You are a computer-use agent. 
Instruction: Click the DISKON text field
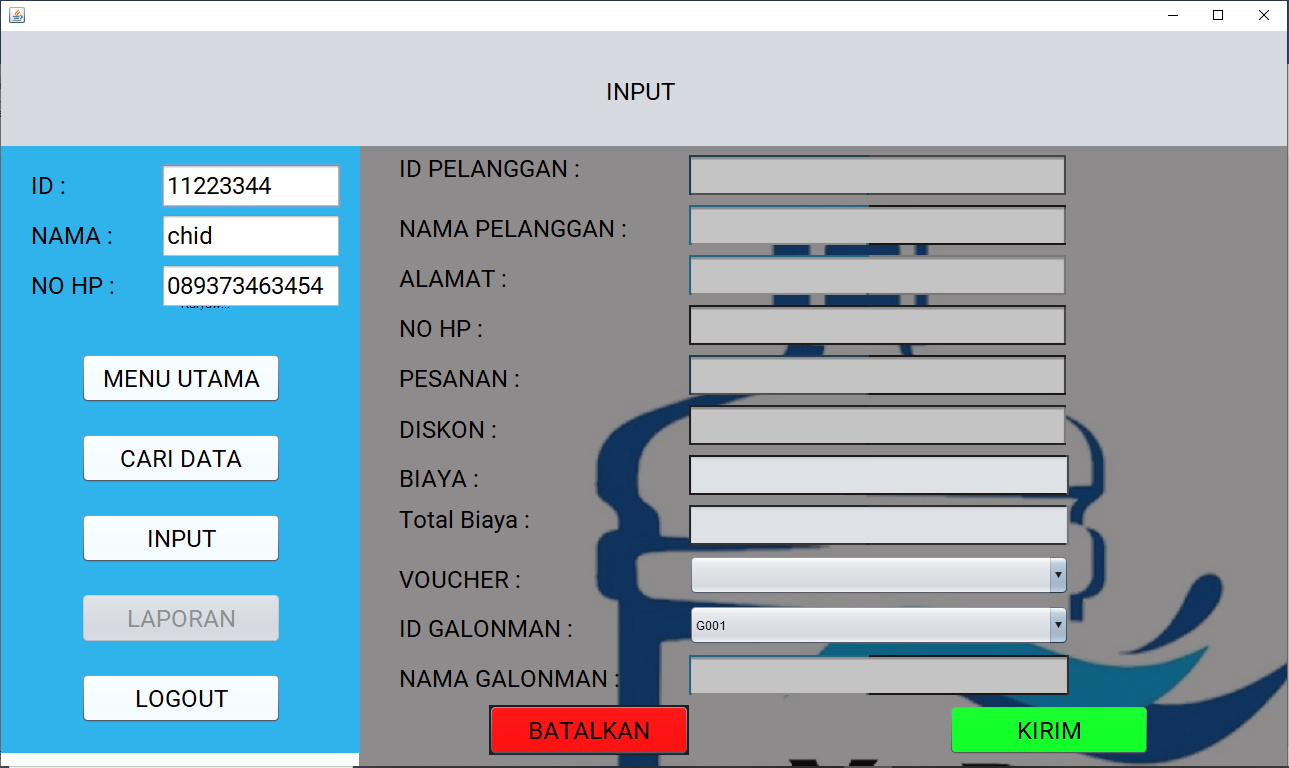point(877,425)
